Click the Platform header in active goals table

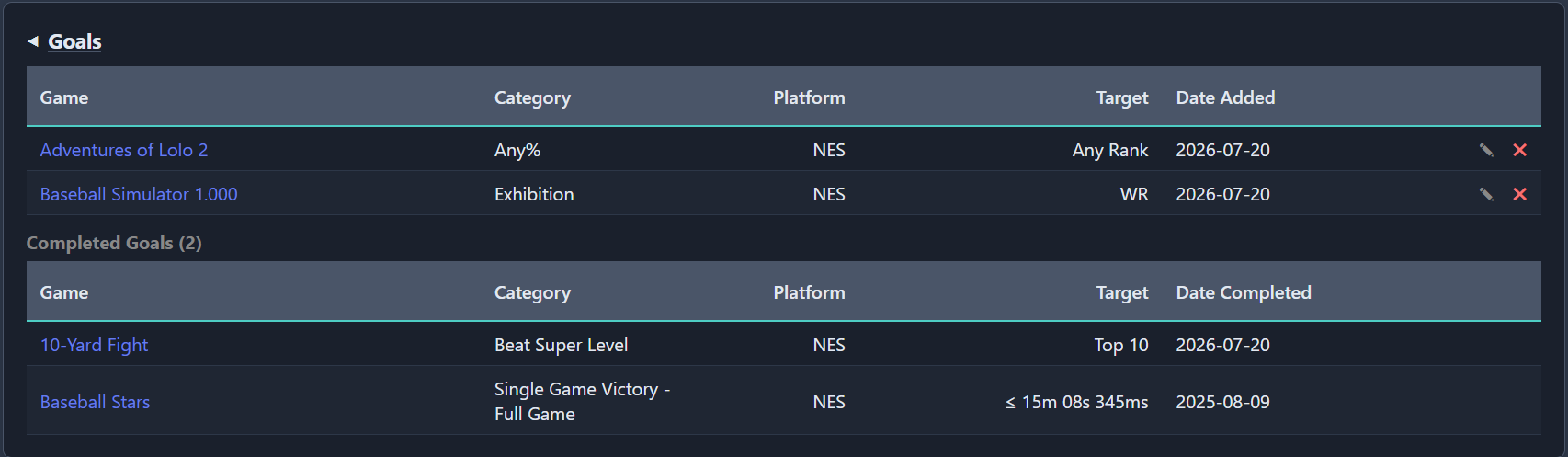809,97
